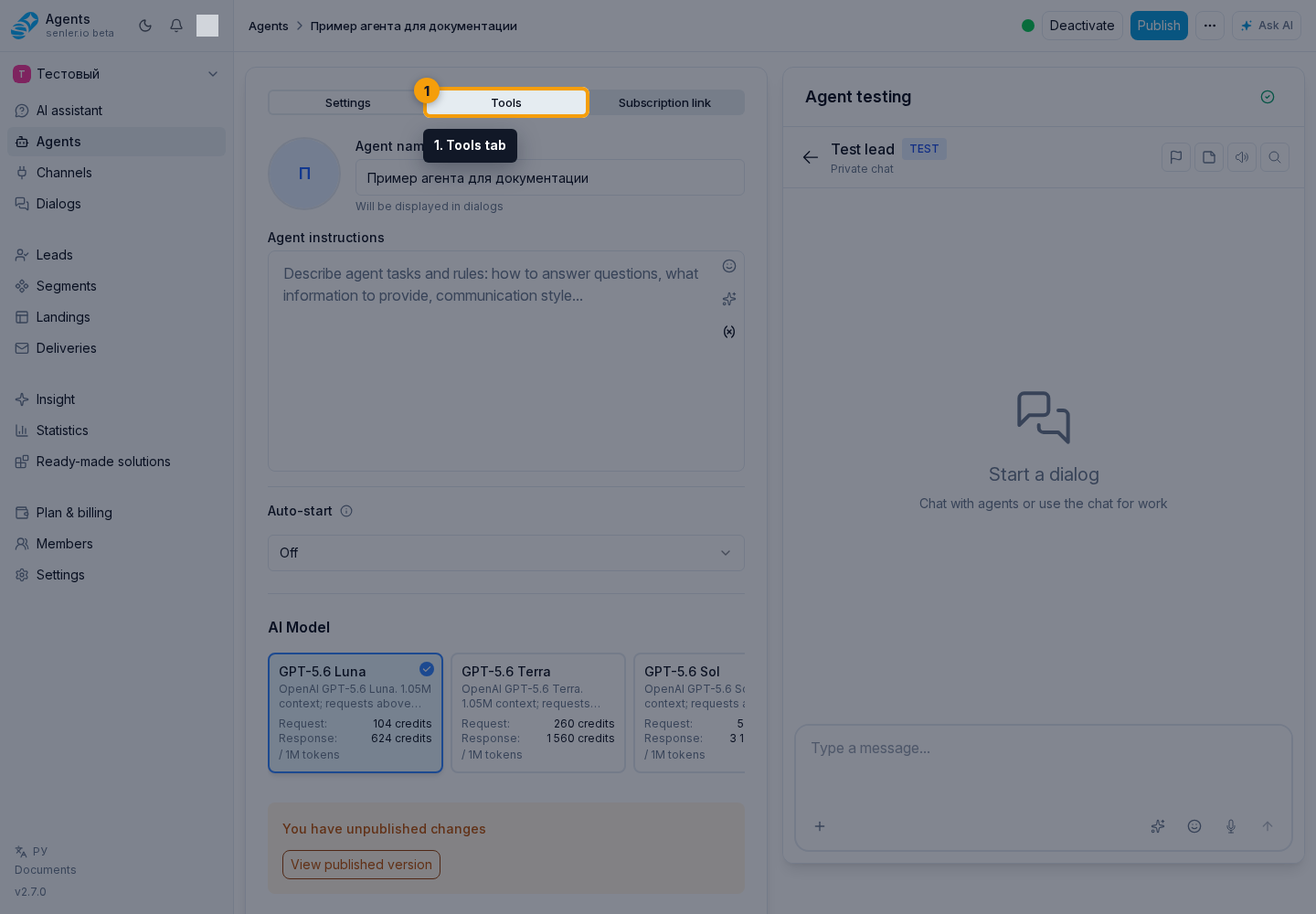Insert variable icon in instructions
The height and width of the screenshot is (914, 1316).
pos(729,332)
